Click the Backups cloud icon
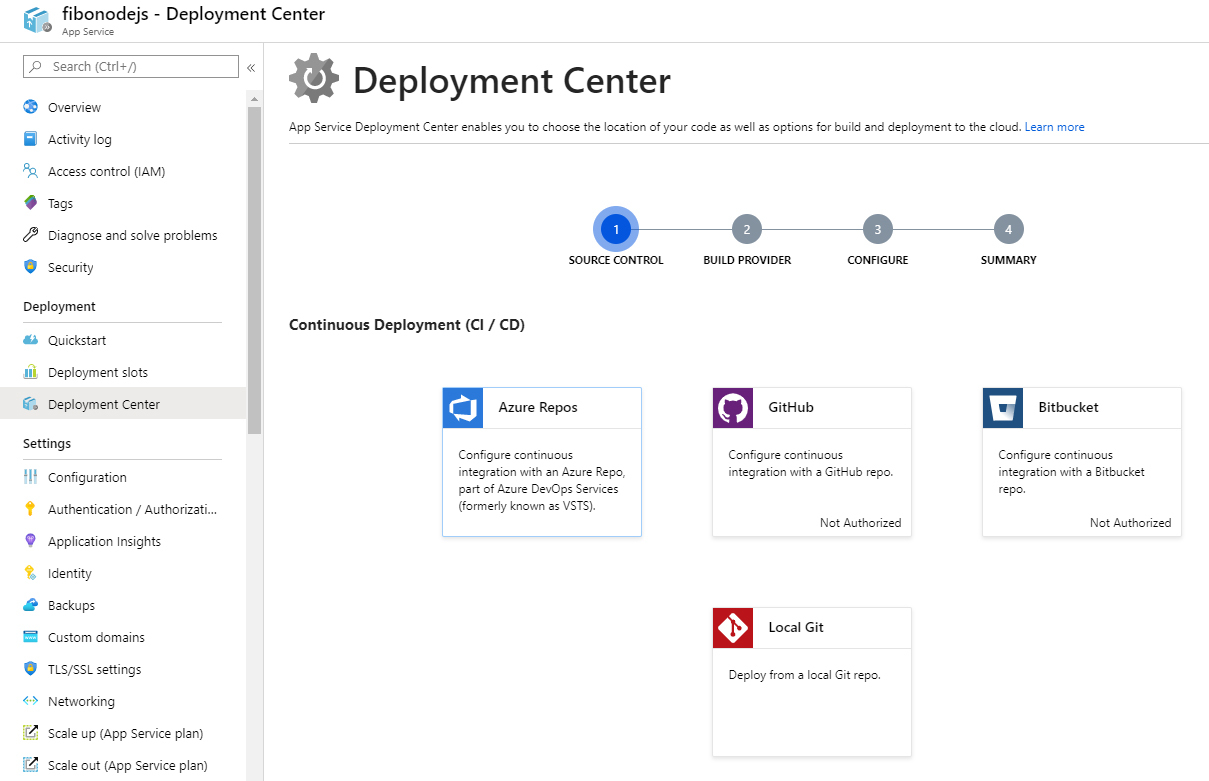The image size is (1209, 781). [31, 606]
